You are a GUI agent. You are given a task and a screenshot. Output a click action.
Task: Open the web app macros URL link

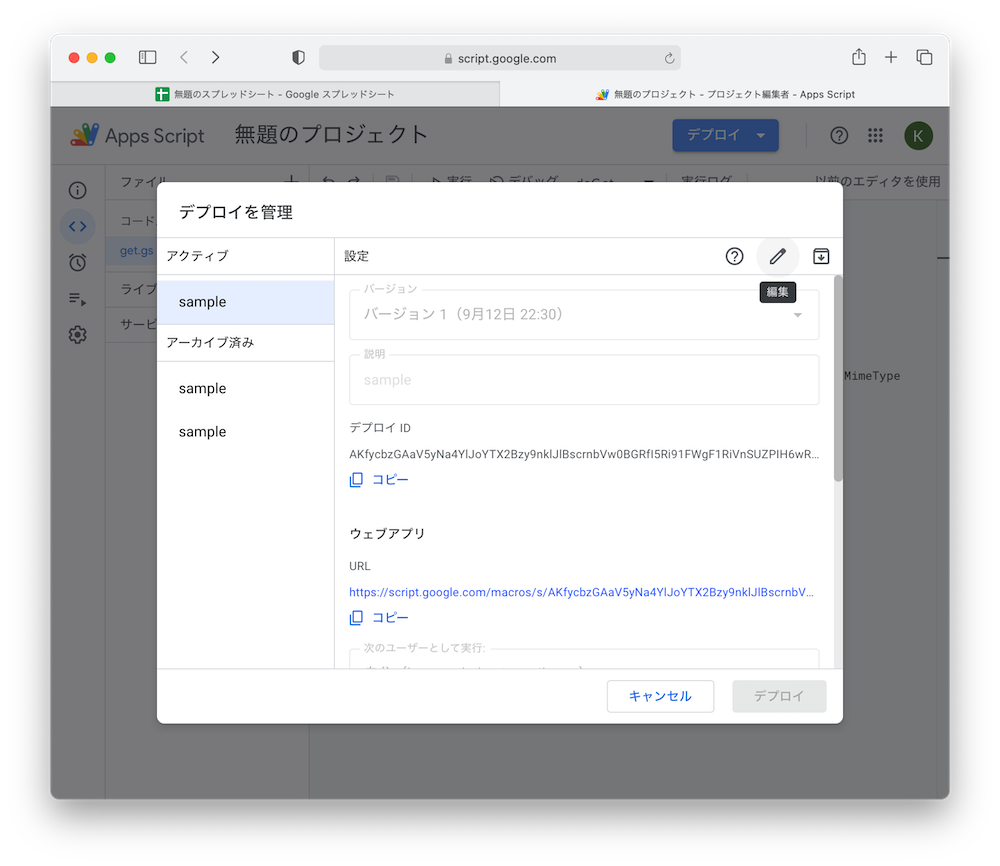point(581,592)
